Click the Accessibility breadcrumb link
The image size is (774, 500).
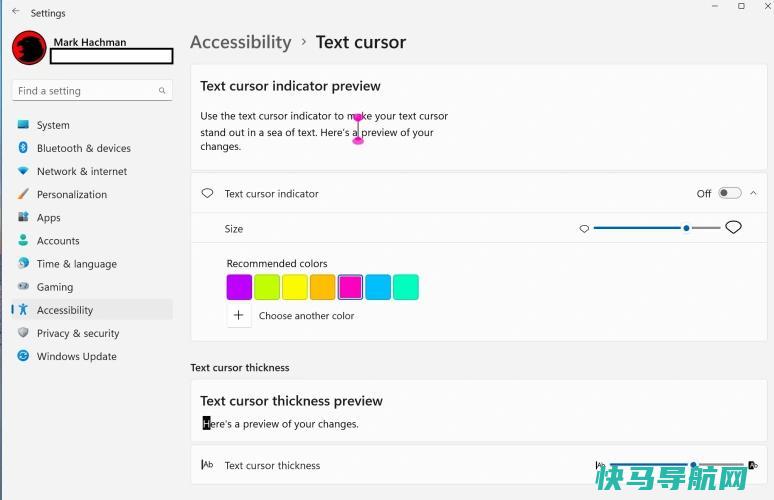[x=241, y=42]
